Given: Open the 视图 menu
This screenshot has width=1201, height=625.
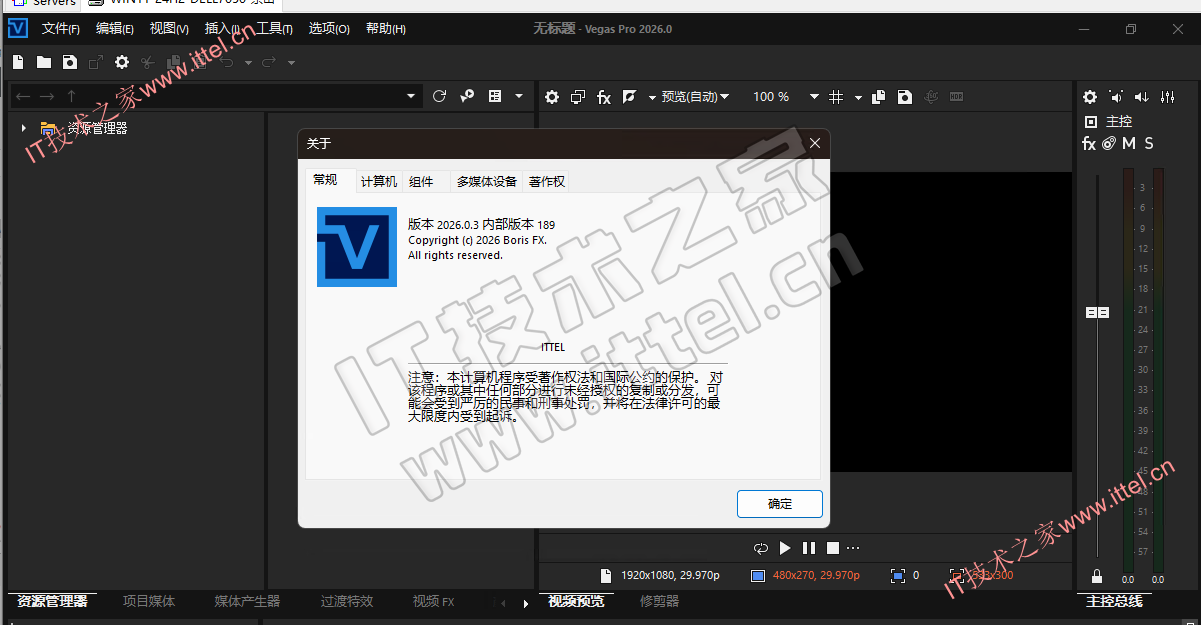Looking at the screenshot, I should pyautogui.click(x=169, y=29).
